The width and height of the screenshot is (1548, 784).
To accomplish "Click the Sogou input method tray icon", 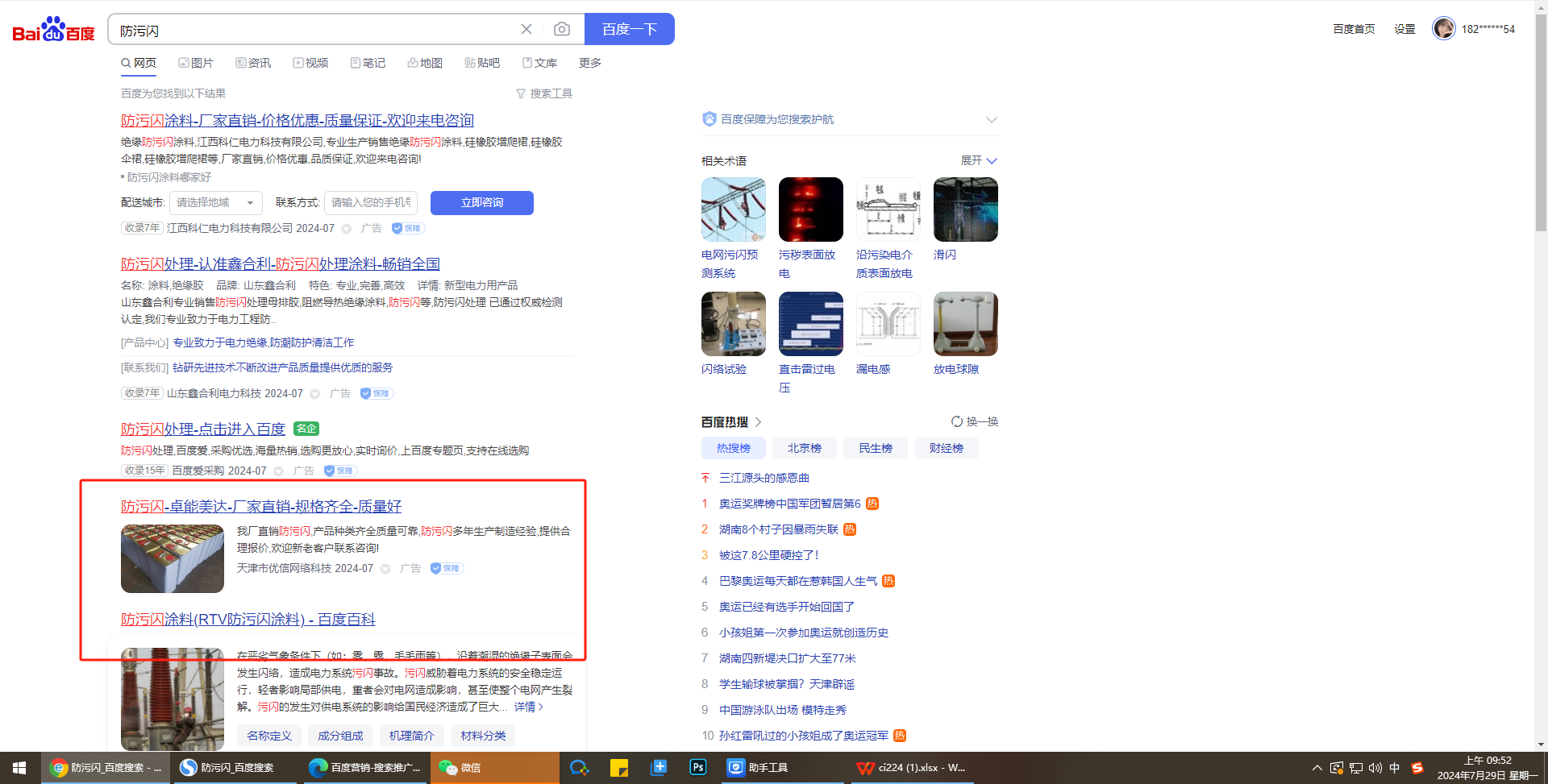I will pyautogui.click(x=1417, y=768).
